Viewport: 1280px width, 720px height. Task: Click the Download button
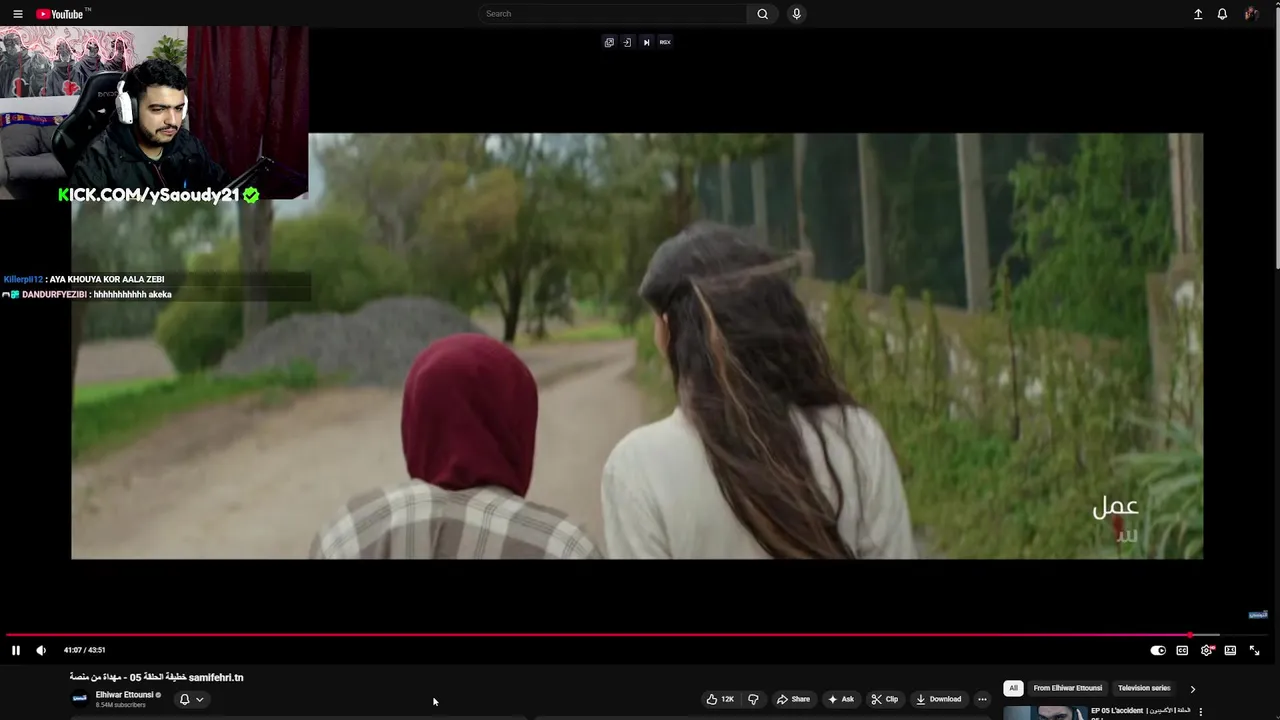tap(938, 699)
